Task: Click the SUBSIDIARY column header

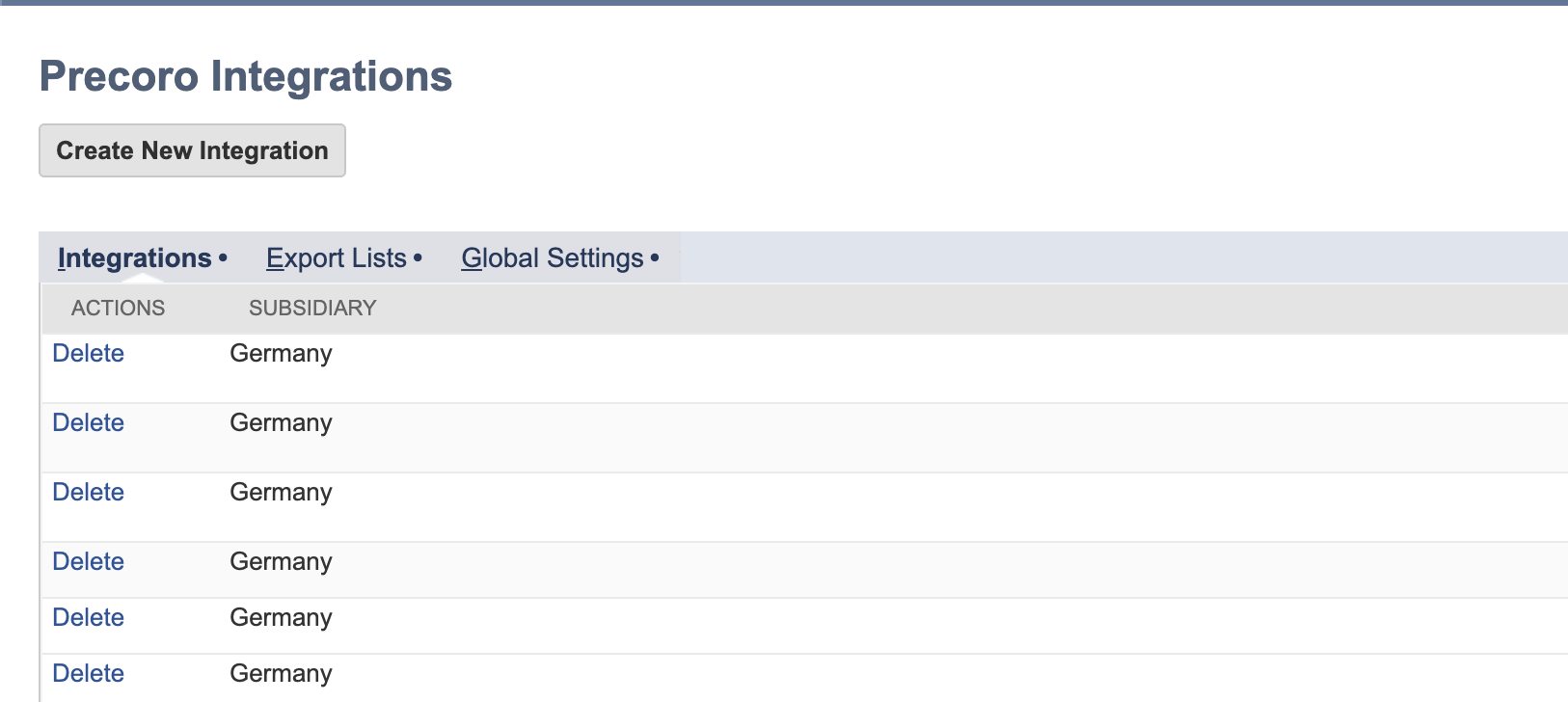Action: point(312,309)
